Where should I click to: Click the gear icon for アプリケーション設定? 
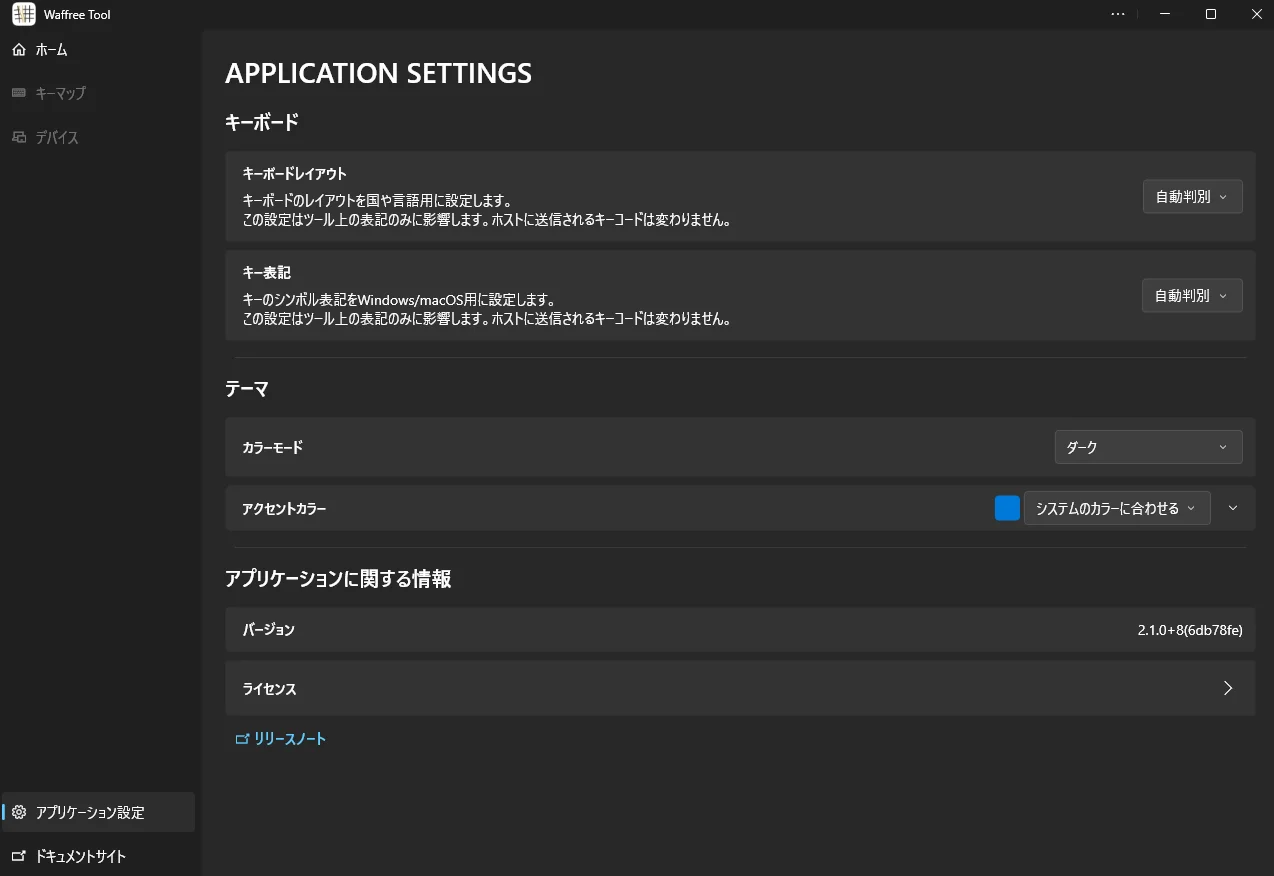[x=19, y=812]
